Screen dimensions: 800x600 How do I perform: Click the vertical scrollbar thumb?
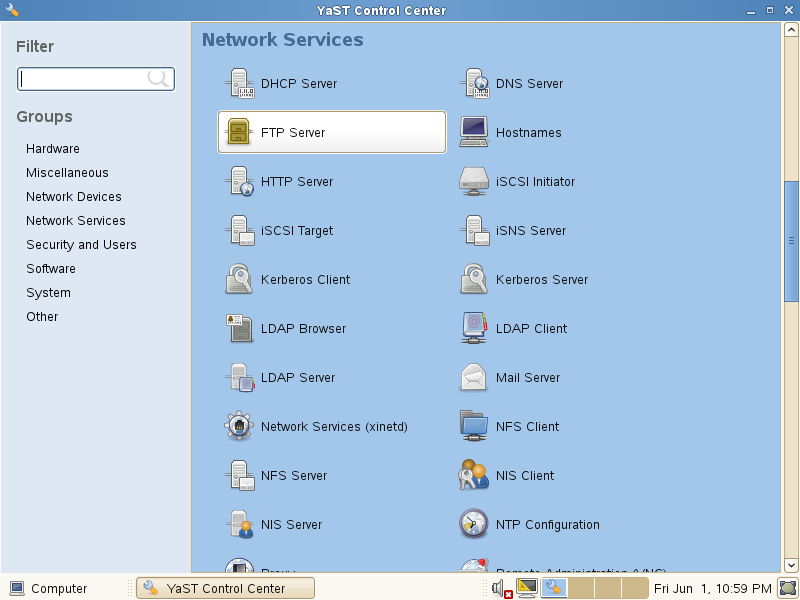(791, 241)
